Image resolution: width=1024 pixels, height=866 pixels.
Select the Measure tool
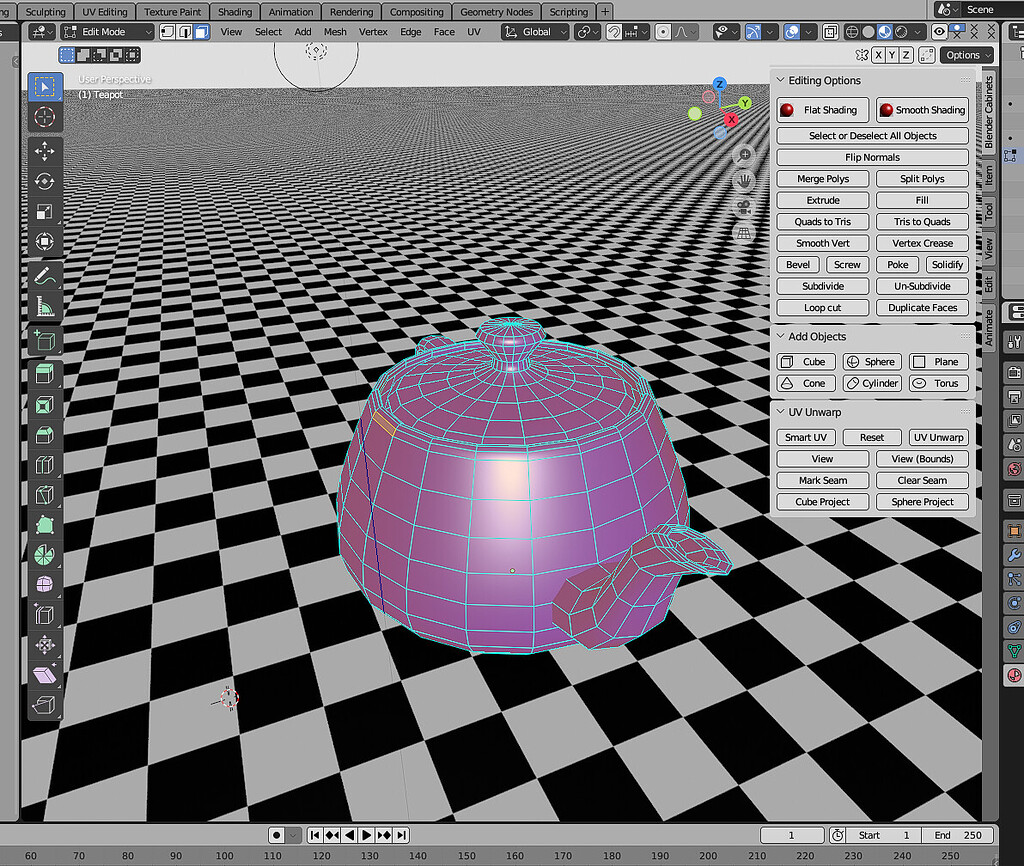tap(44, 306)
